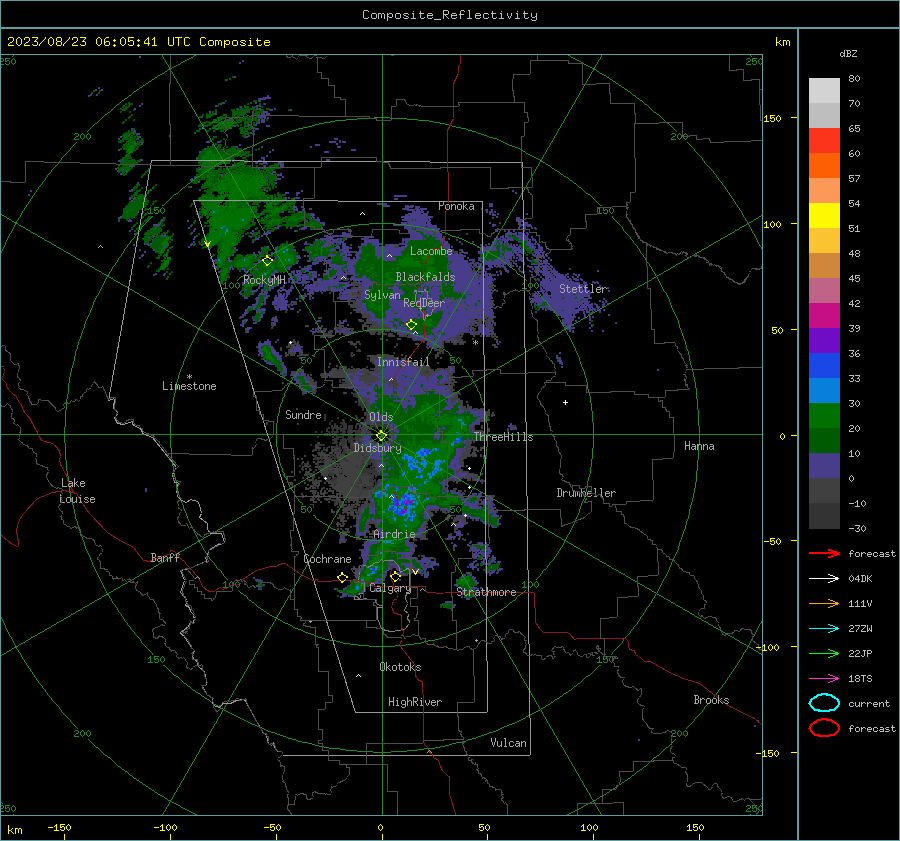The height and width of the screenshot is (841, 900).
Task: Click the red forecast arrow in legend
Action: point(824,553)
